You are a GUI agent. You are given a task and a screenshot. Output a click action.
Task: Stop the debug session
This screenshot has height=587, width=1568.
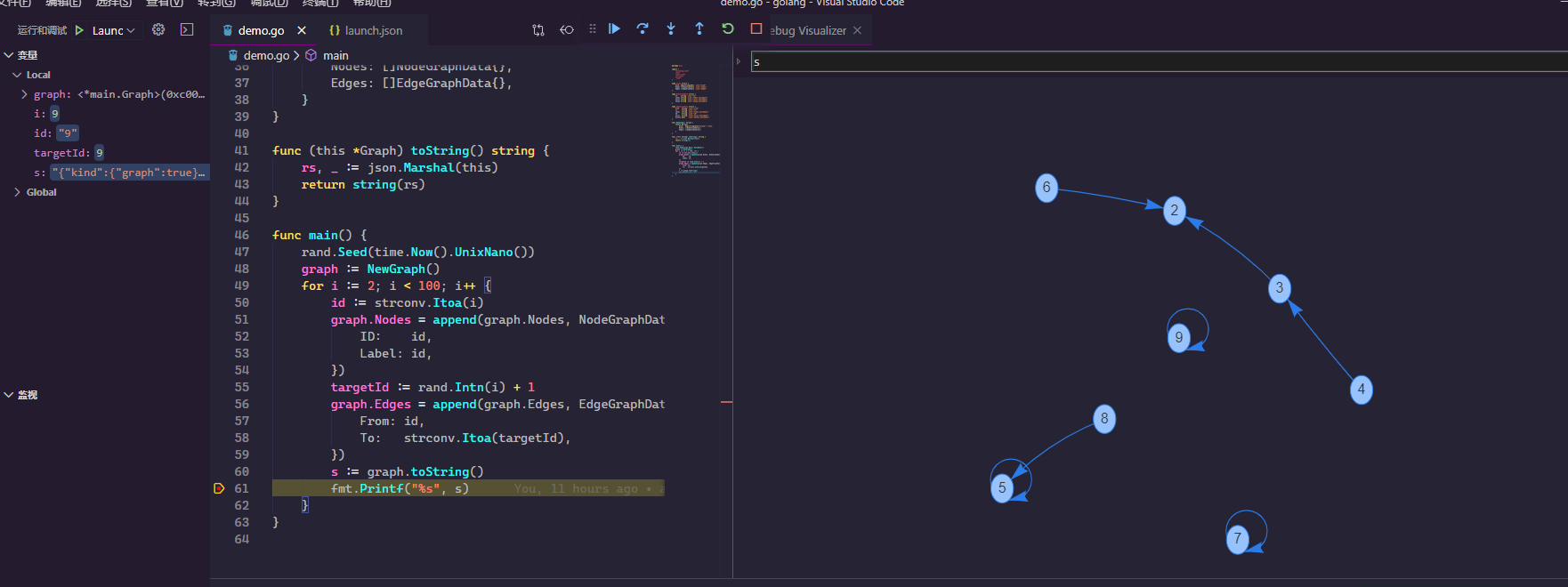[756, 28]
